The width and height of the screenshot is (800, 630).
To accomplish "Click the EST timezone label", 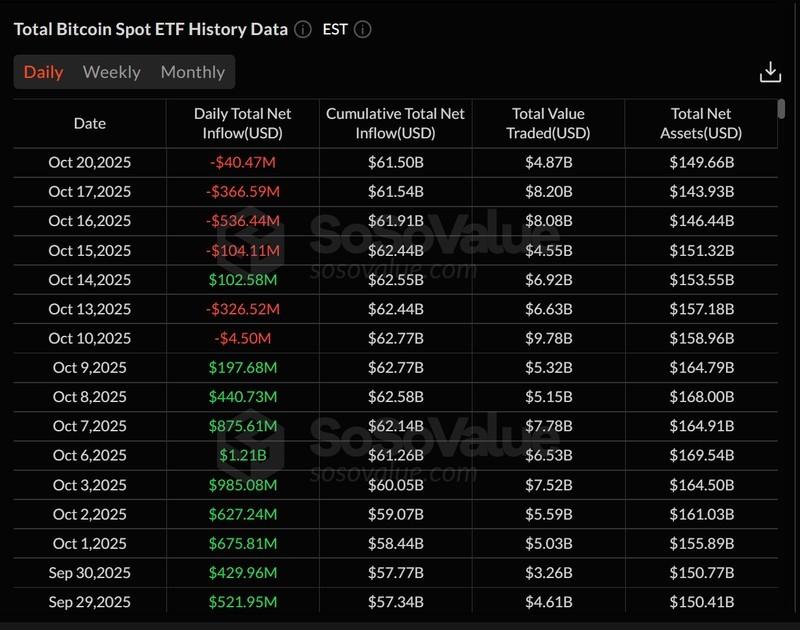I will [335, 29].
